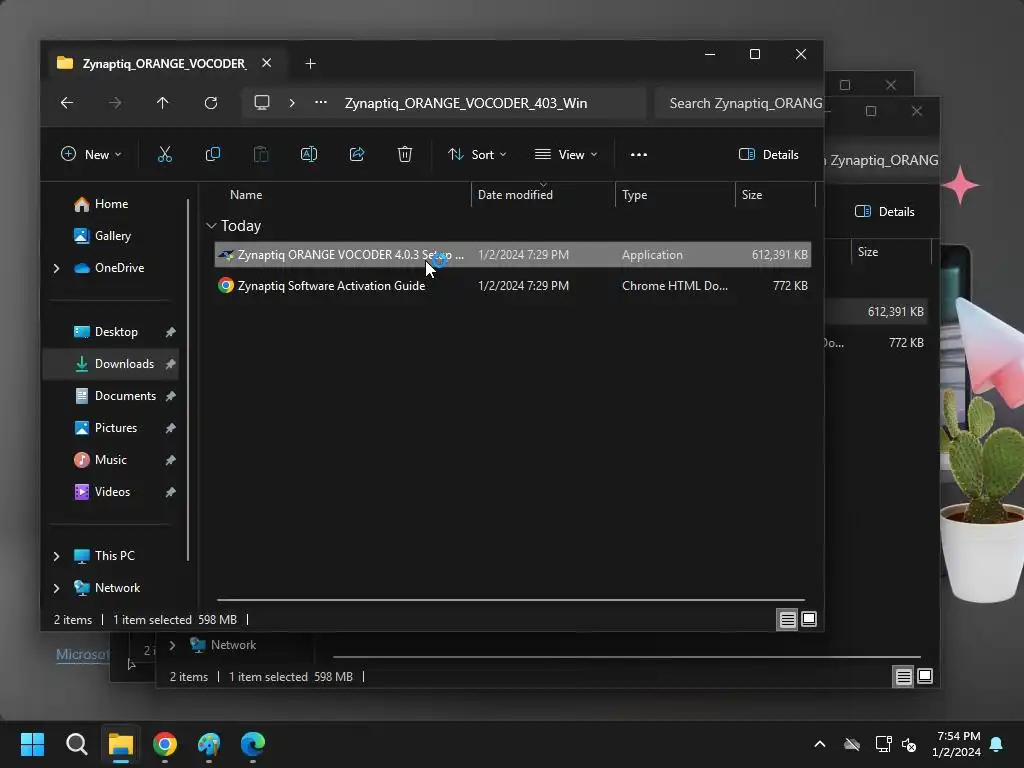Refresh the folder view
The height and width of the screenshot is (768, 1024).
pyautogui.click(x=211, y=103)
